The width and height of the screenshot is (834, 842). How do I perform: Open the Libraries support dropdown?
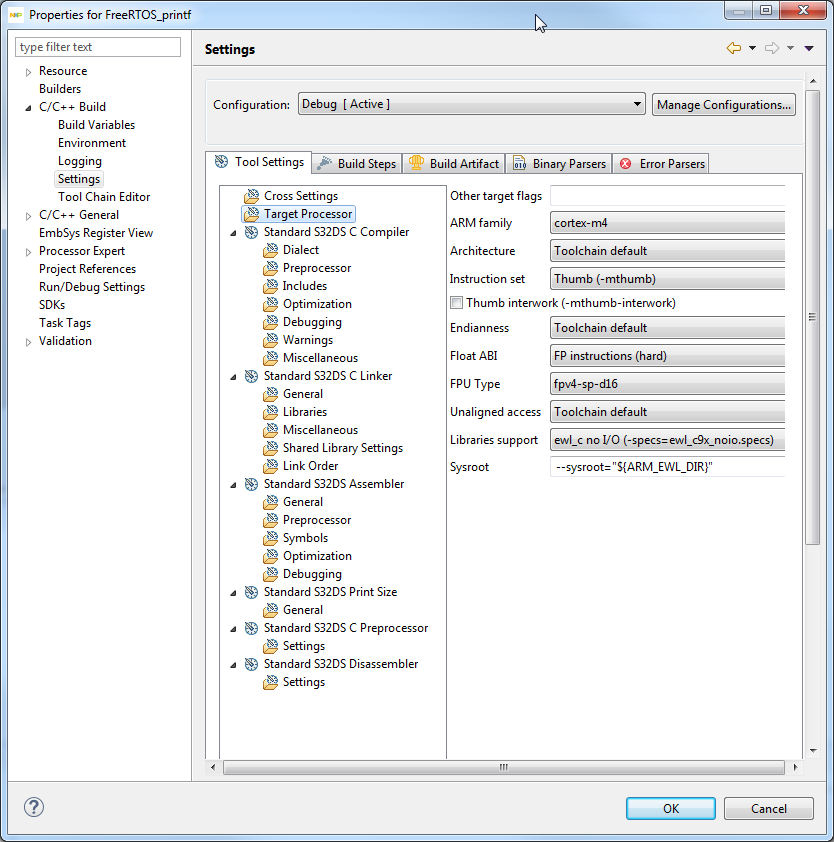(668, 440)
